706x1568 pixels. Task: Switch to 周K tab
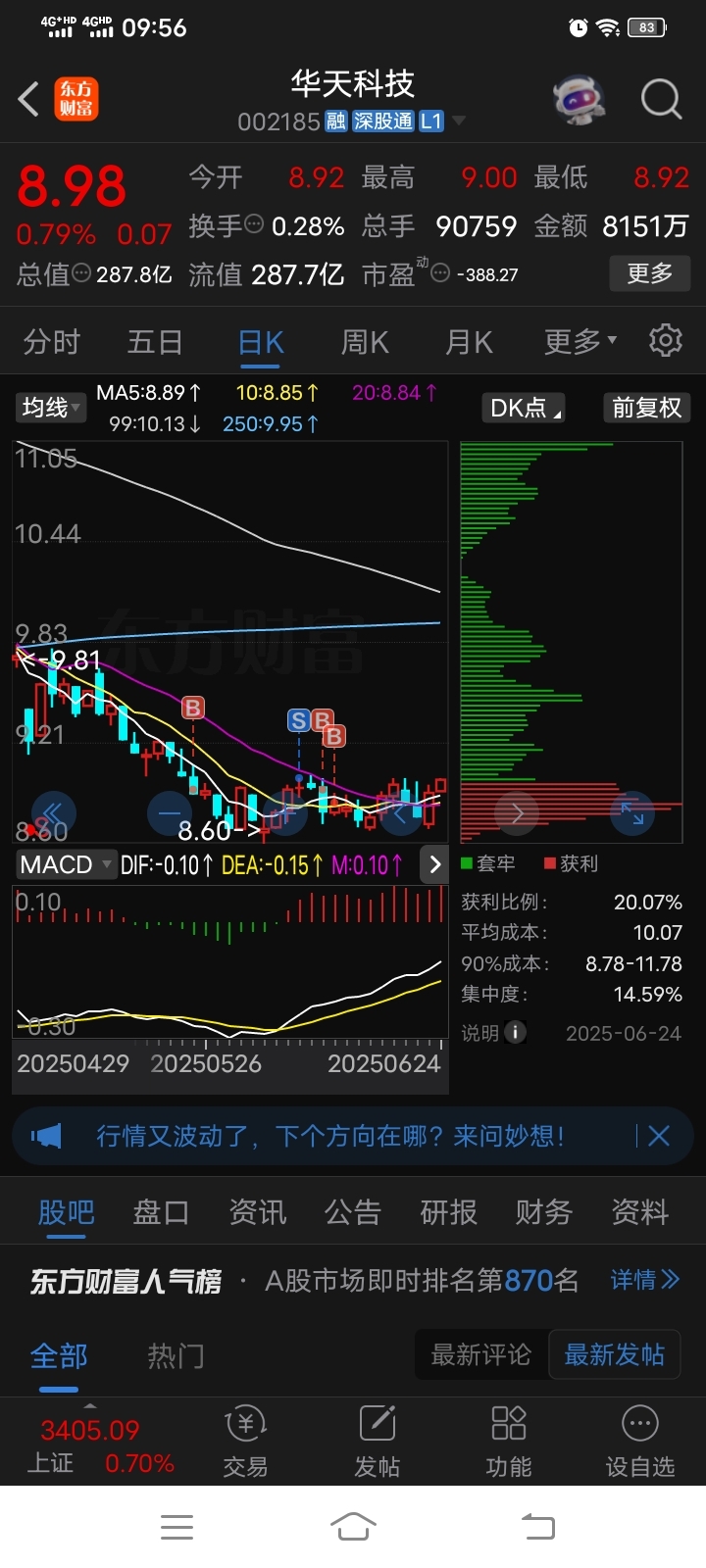coord(365,341)
